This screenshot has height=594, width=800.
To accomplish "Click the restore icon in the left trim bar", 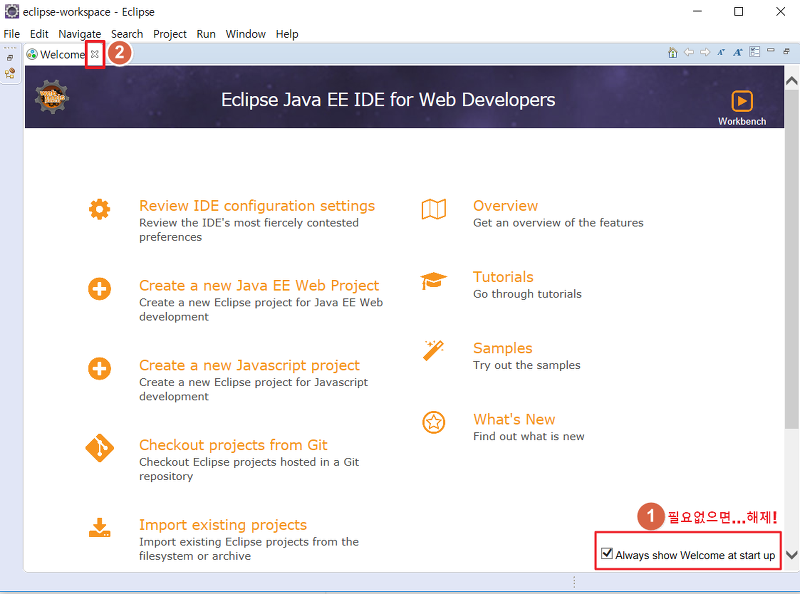I will (10, 58).
